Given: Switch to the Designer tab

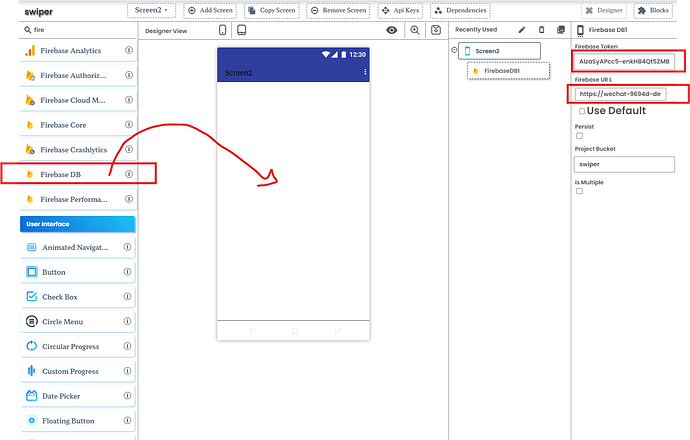Looking at the screenshot, I should pos(604,11).
